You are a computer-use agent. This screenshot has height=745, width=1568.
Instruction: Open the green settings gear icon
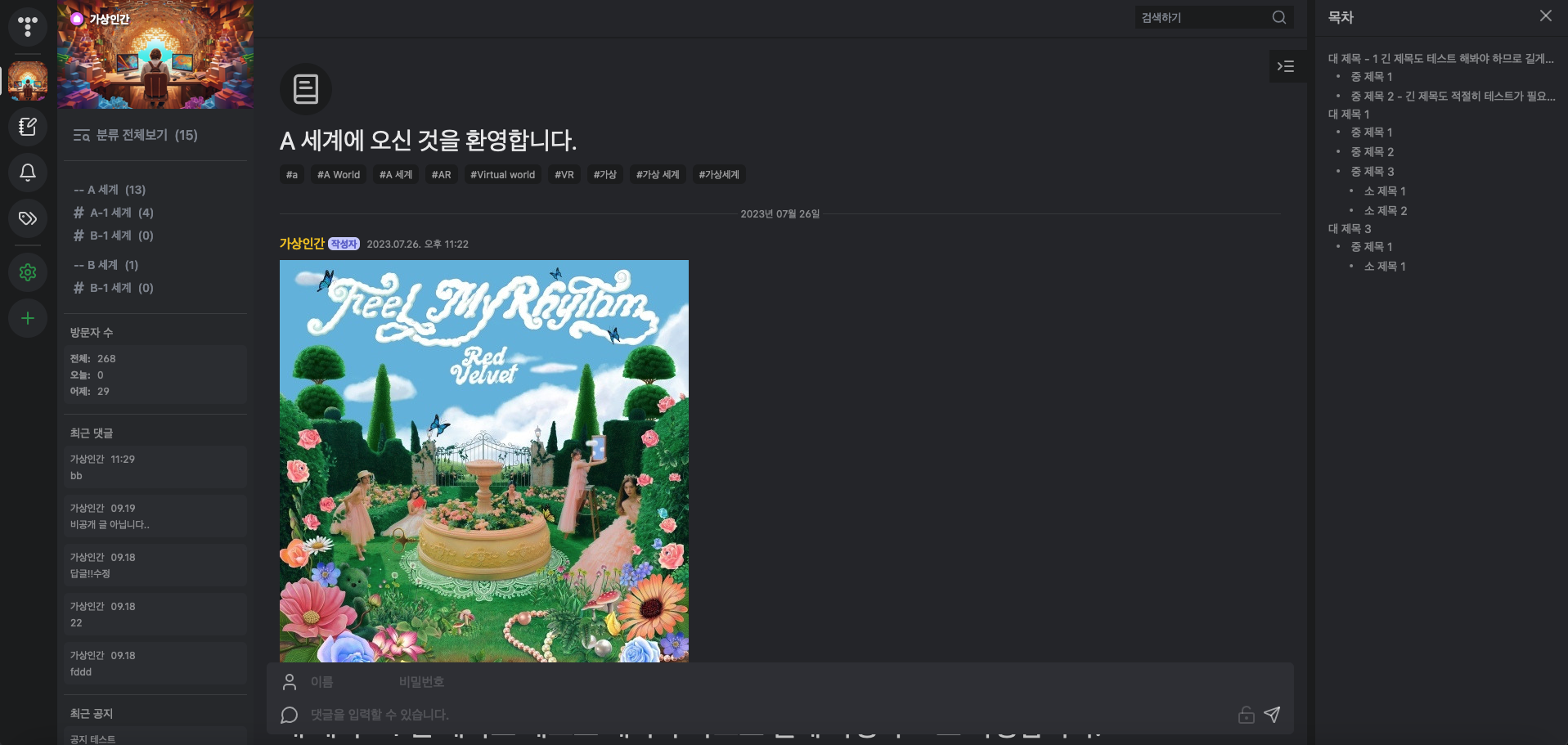[x=28, y=272]
